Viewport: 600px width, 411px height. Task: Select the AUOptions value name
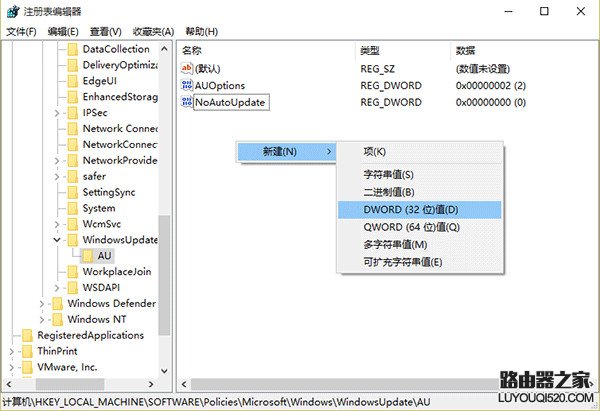coord(220,85)
